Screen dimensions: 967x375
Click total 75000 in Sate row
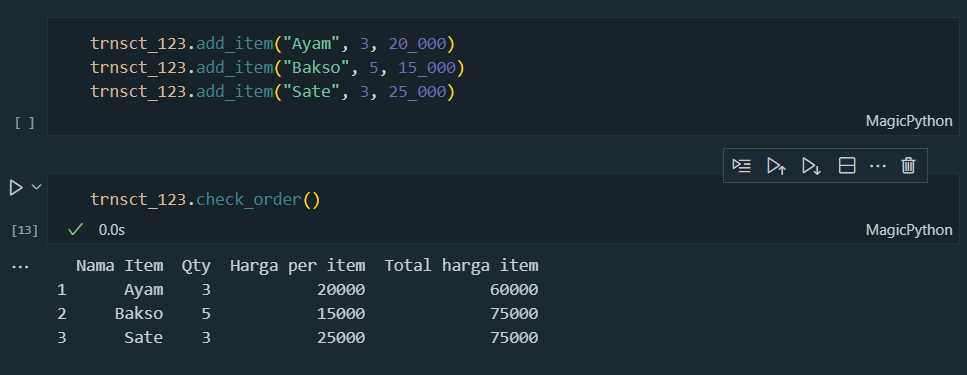pyautogui.click(x=514, y=338)
